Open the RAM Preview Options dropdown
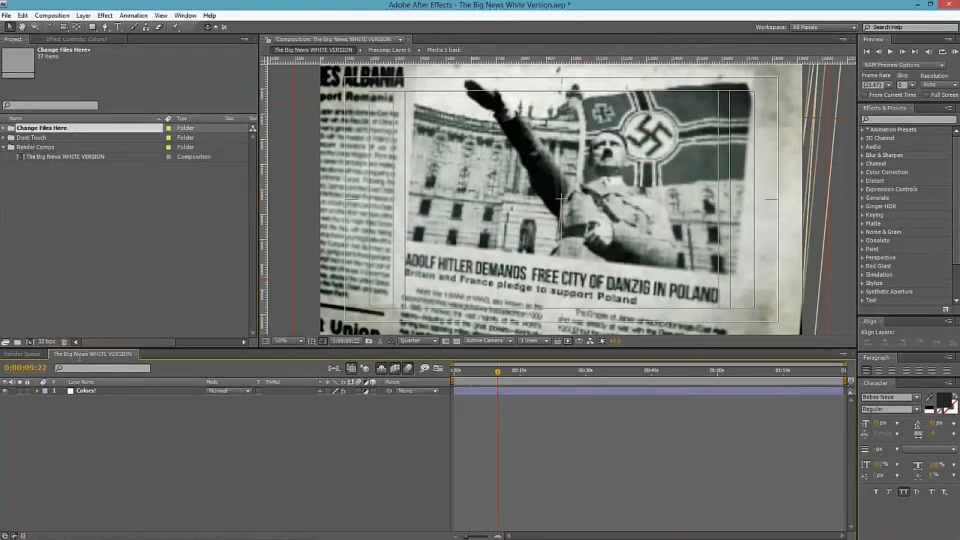Screen dimensions: 960x540 click(x=904, y=65)
